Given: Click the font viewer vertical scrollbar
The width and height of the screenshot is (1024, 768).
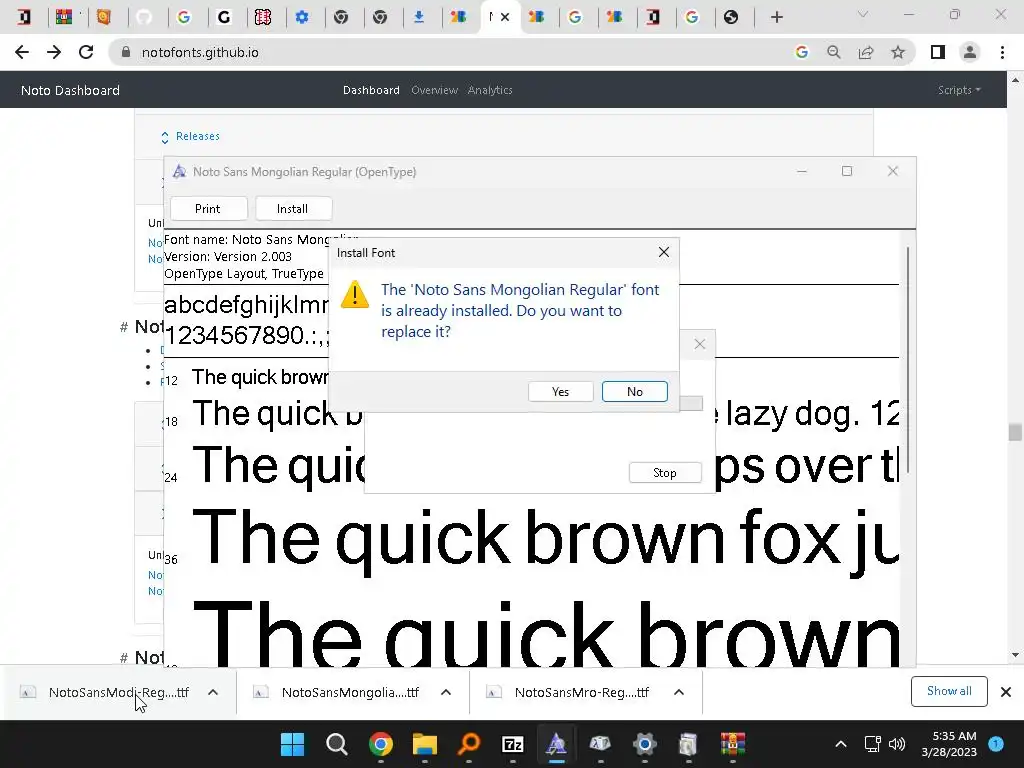Looking at the screenshot, I should [x=908, y=360].
